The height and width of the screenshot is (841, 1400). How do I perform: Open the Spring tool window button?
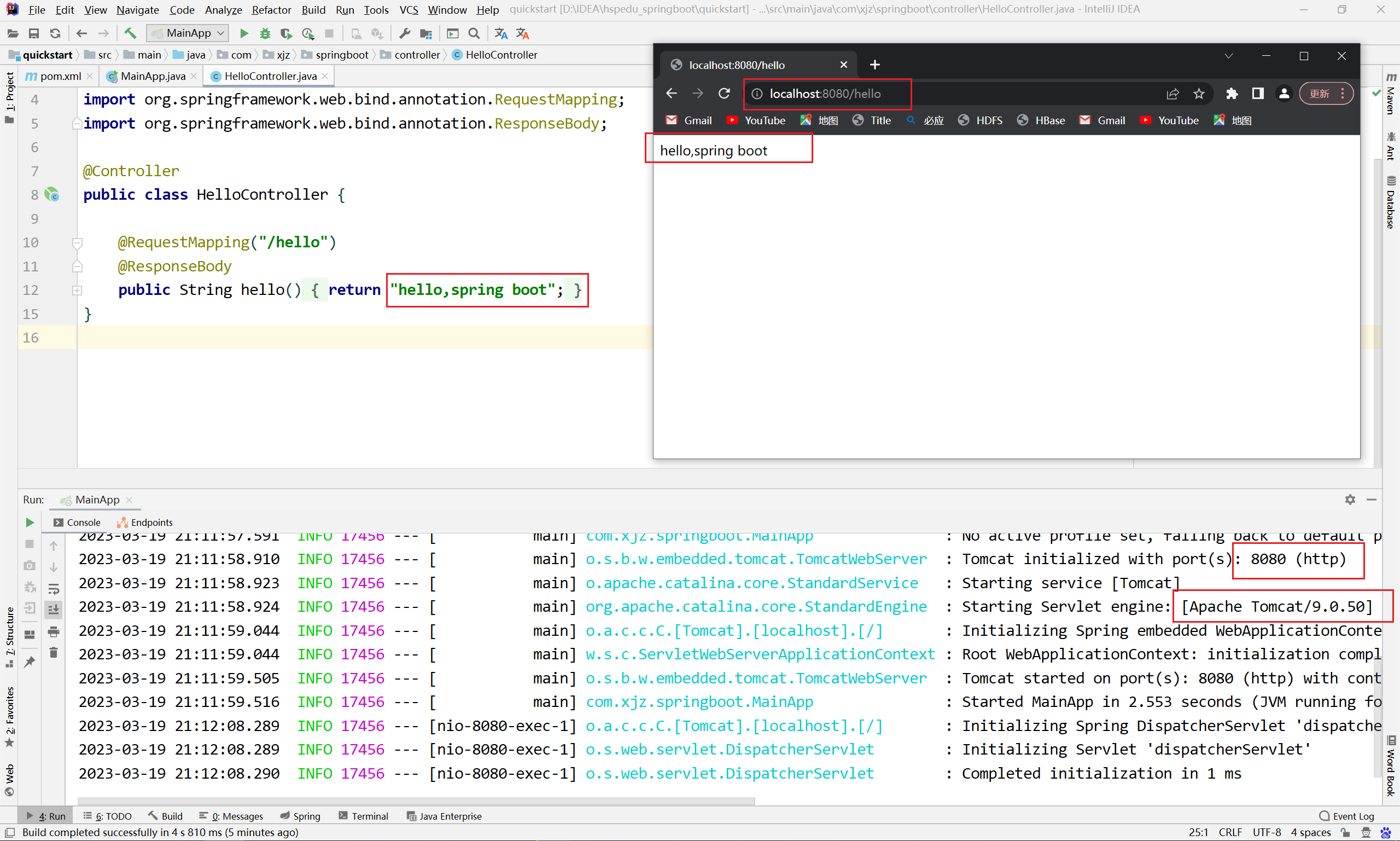pos(300,815)
